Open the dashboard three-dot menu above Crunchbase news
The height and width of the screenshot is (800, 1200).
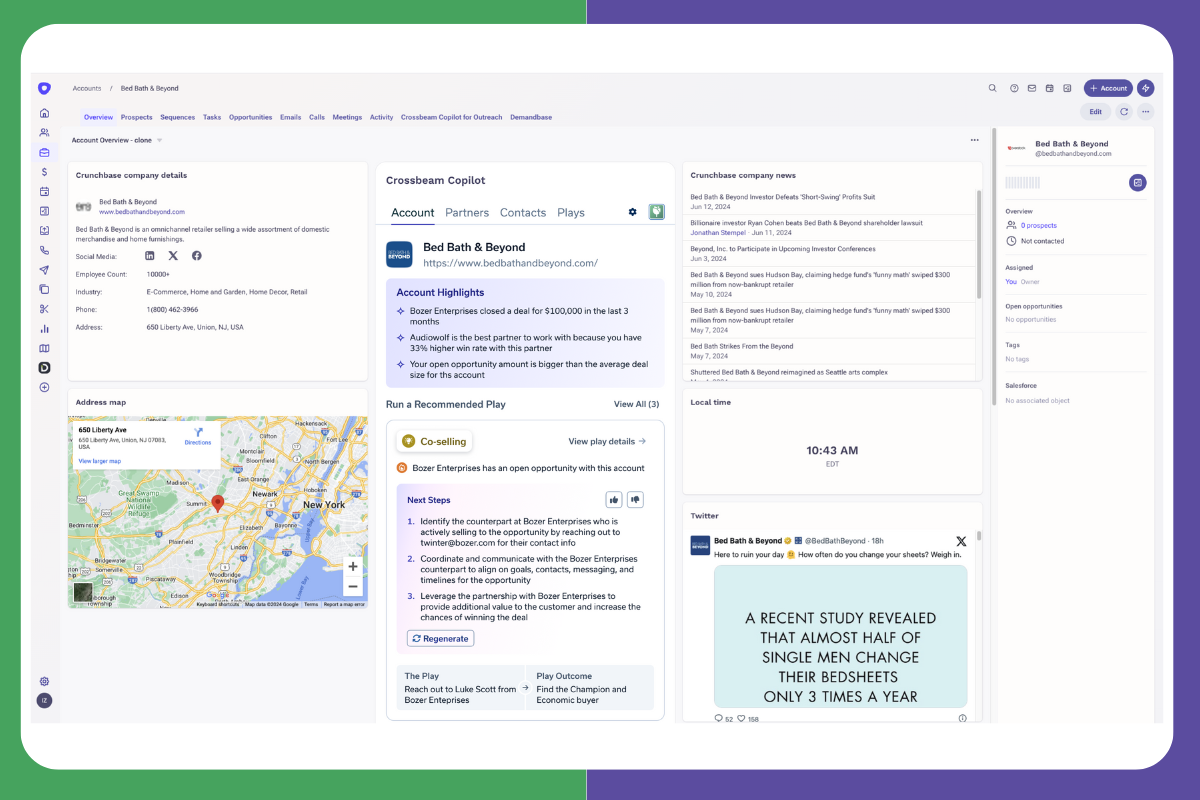coord(974,140)
